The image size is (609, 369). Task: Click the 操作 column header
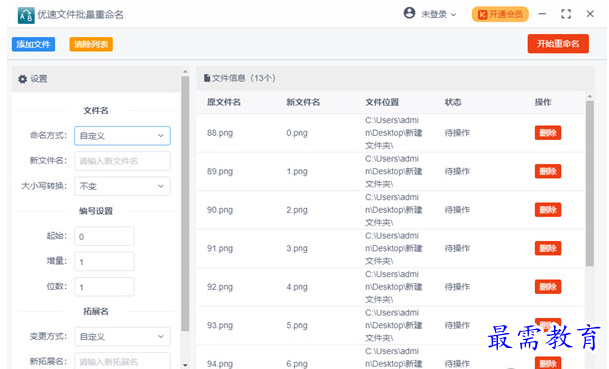[543, 102]
